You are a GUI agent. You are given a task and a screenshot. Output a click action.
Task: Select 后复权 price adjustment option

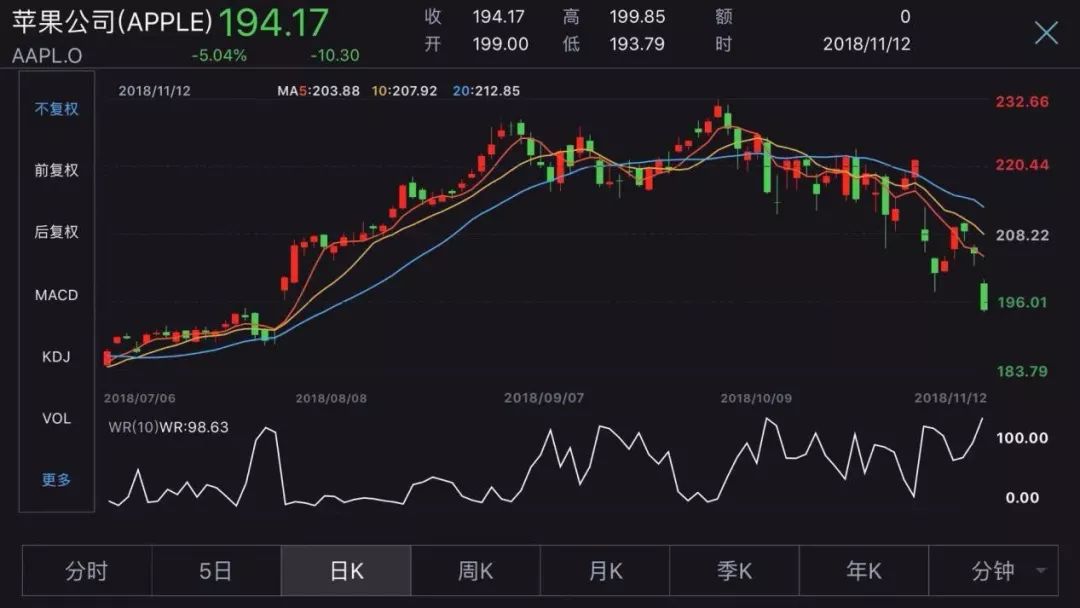coord(56,231)
